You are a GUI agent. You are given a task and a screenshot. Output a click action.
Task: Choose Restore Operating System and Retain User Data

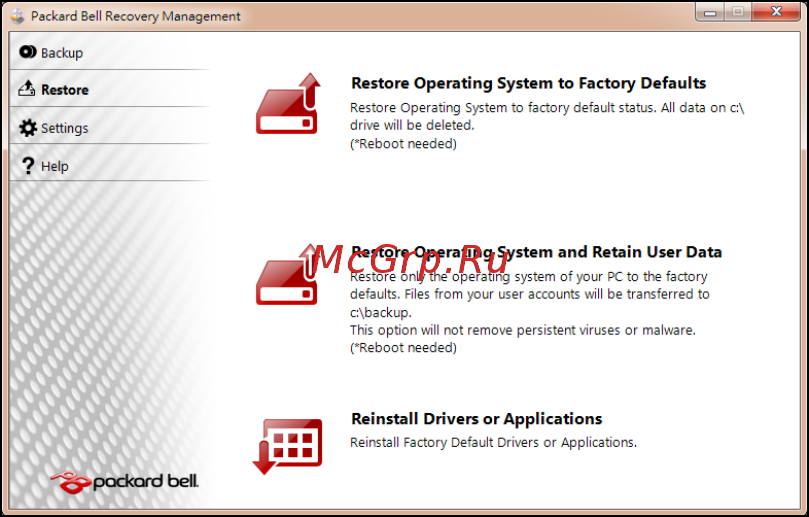536,252
